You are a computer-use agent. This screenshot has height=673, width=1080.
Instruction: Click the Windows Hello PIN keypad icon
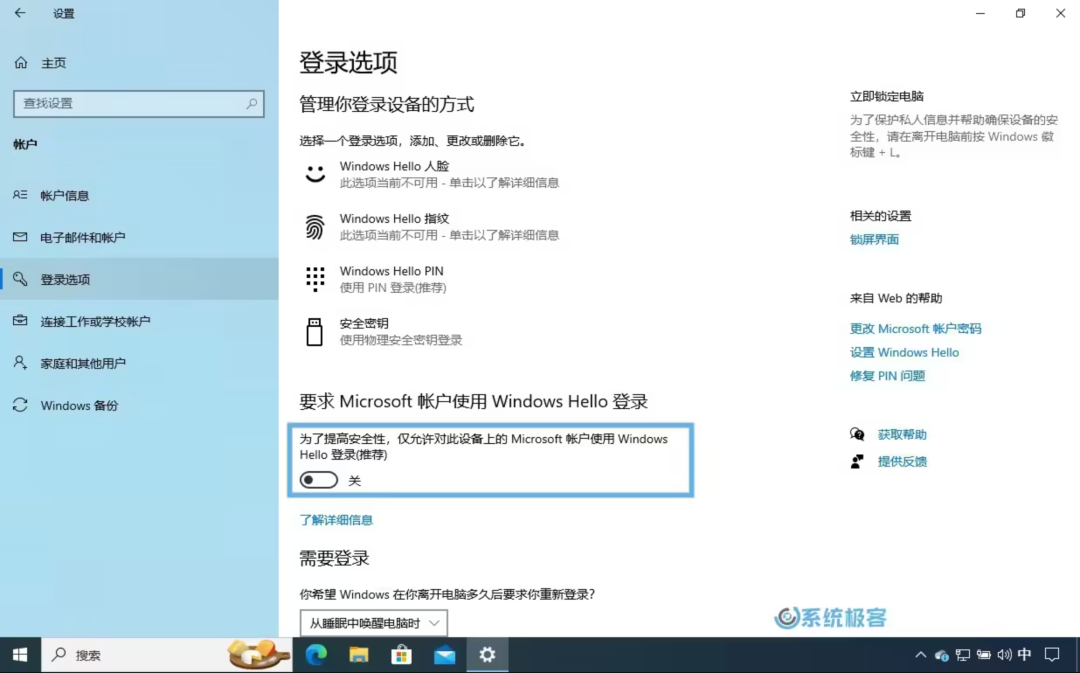coord(315,279)
